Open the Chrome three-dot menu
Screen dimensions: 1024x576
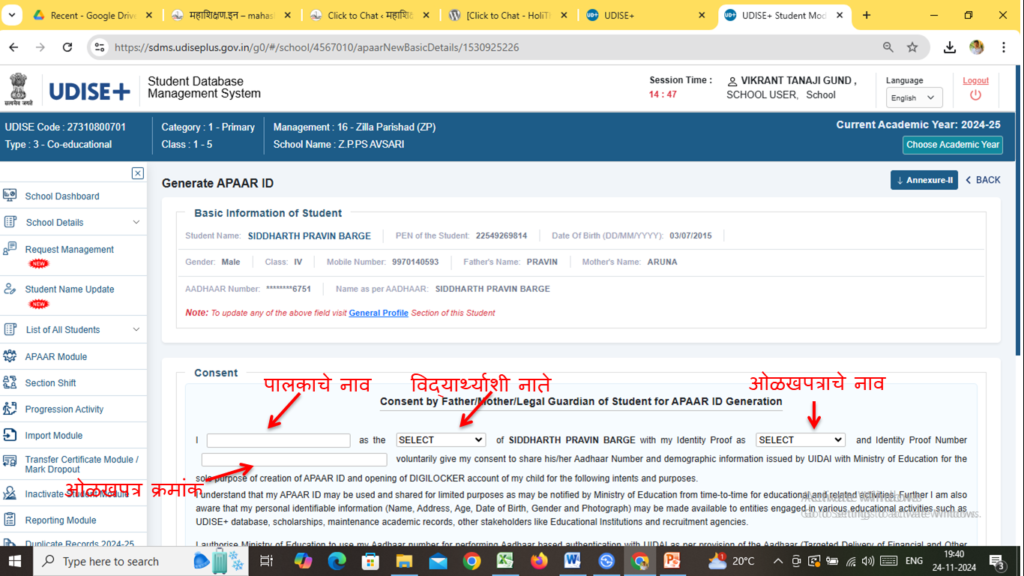[1004, 47]
